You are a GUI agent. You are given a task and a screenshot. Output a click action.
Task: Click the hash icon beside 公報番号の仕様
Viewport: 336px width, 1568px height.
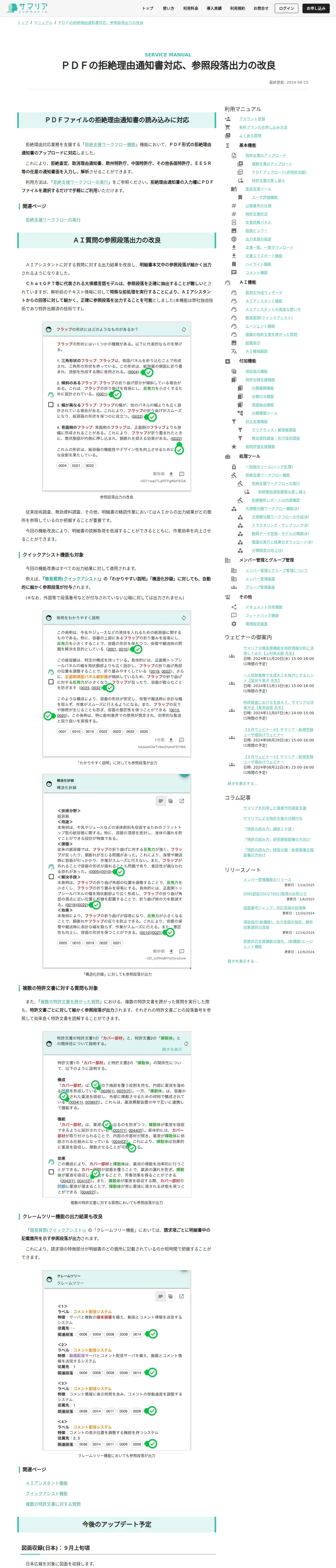[234, 206]
